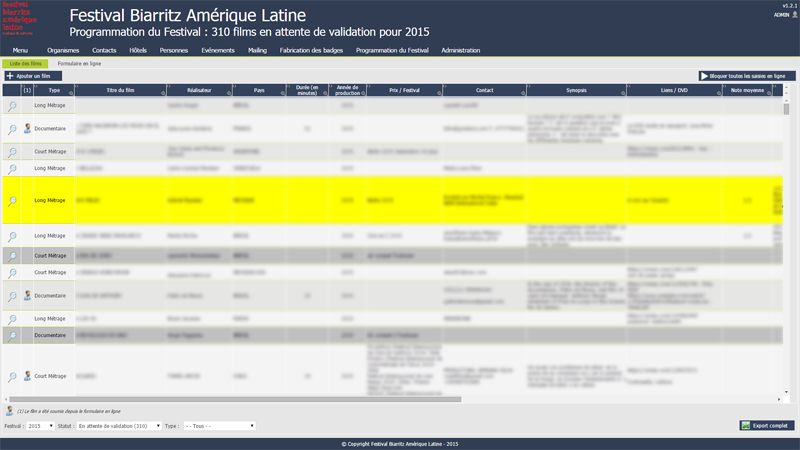Open magnifier in dark gray Documentaire row
800x450 pixels.
tap(12, 336)
